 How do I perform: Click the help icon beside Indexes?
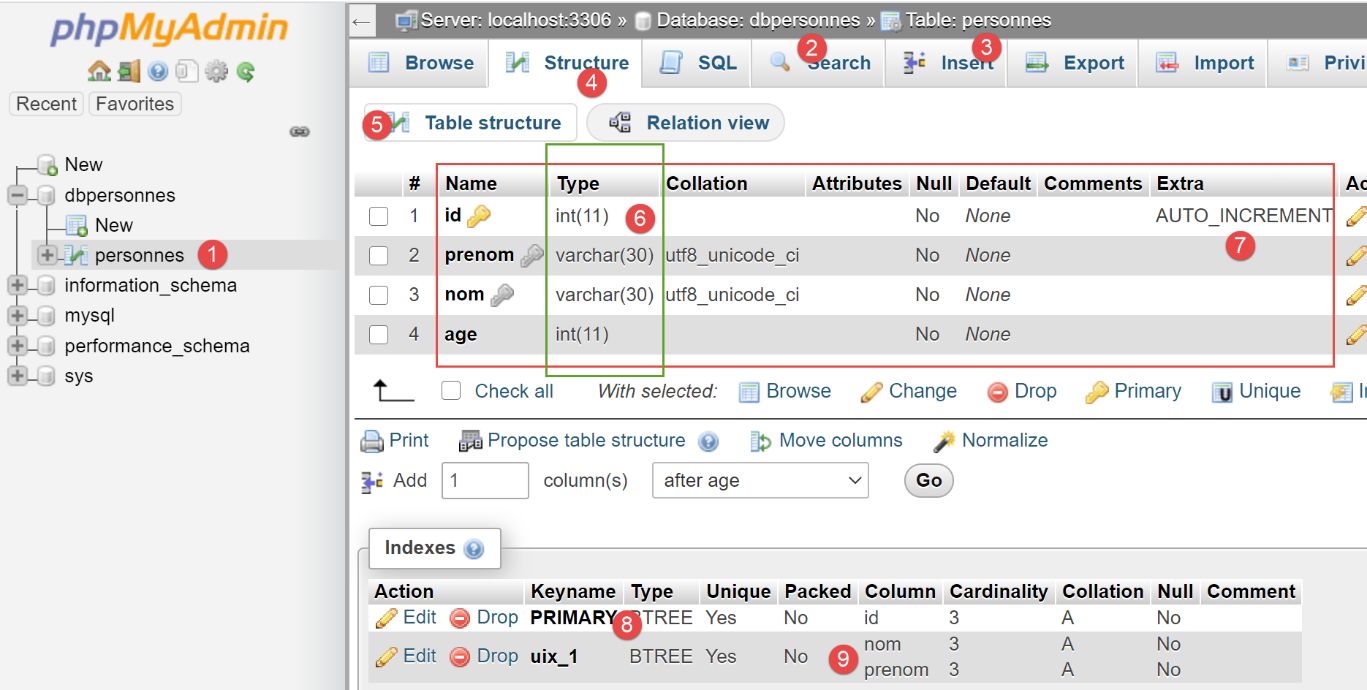click(x=474, y=549)
